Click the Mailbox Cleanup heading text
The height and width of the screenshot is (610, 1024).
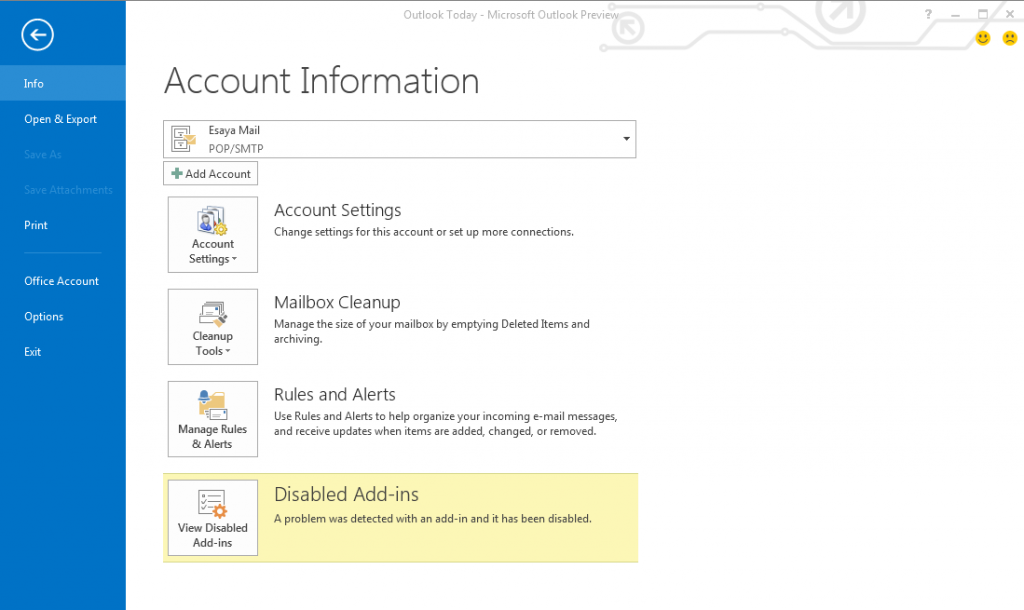pyautogui.click(x=337, y=302)
